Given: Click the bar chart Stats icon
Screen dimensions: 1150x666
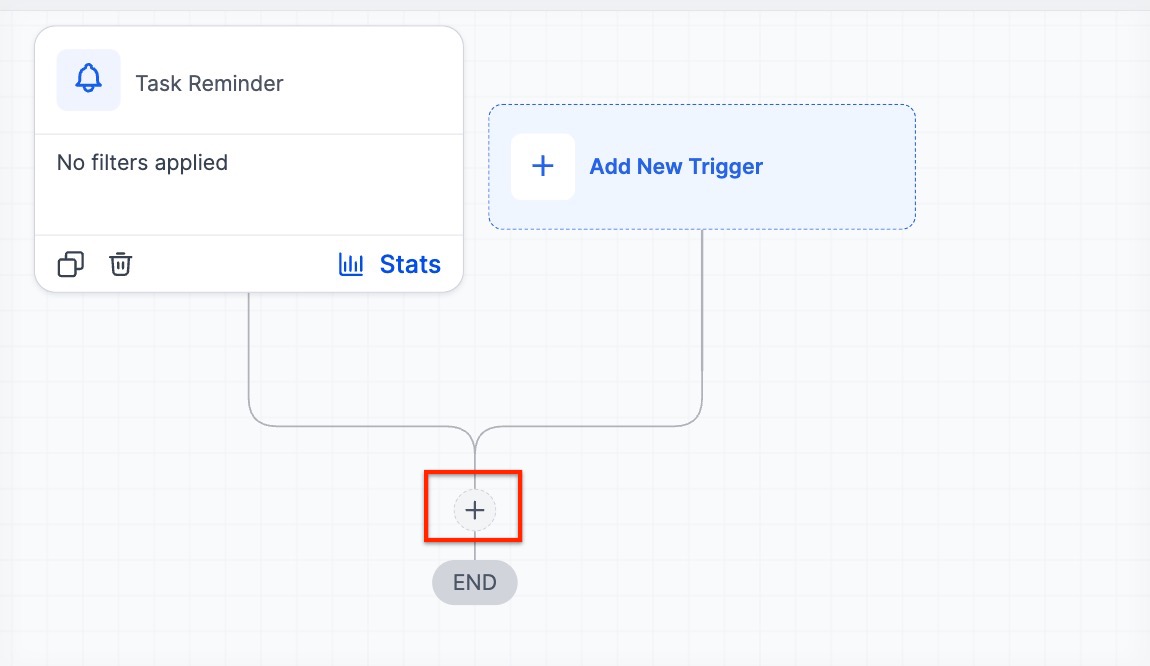Looking at the screenshot, I should click(x=351, y=264).
